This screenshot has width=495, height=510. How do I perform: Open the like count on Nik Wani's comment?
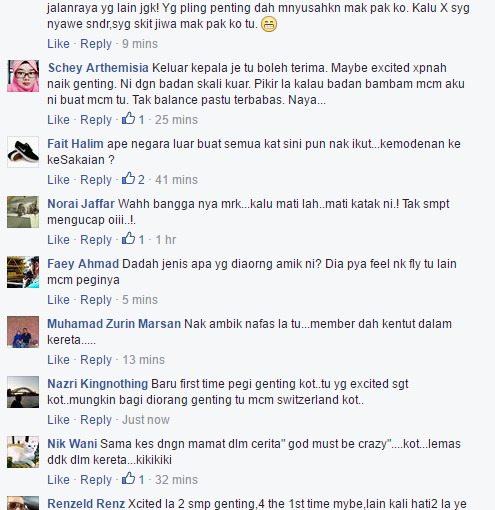pos(133,479)
